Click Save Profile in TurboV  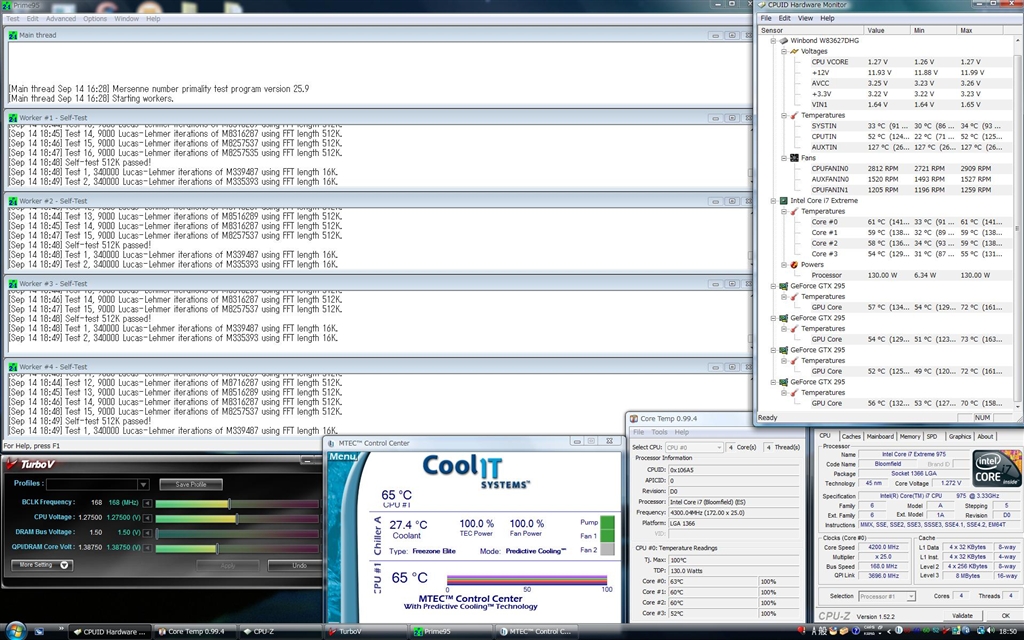[x=191, y=485]
